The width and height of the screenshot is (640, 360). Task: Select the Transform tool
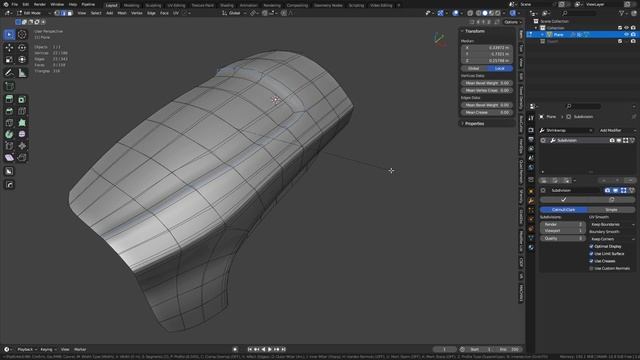coord(22,60)
